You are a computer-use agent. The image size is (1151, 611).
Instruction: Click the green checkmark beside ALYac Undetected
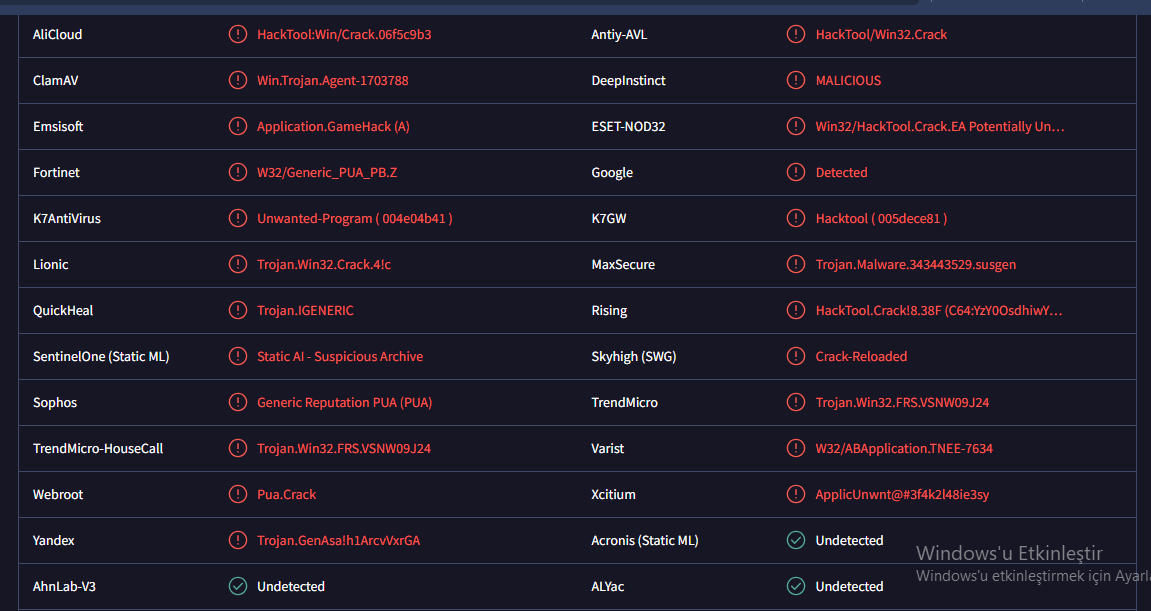click(x=796, y=586)
